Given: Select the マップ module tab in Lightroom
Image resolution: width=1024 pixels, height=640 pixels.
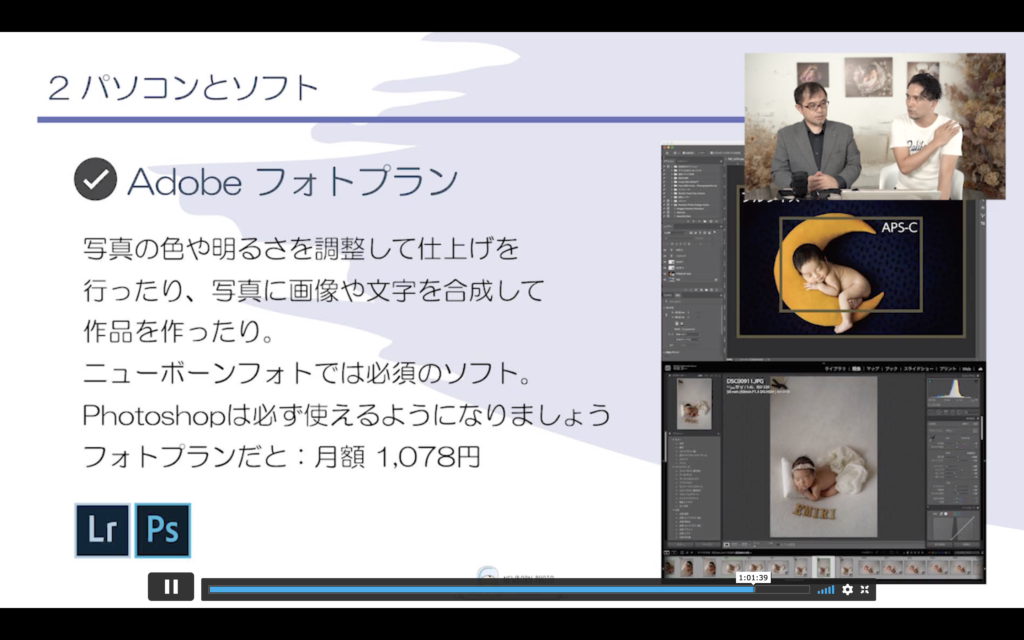Looking at the screenshot, I should click(x=873, y=369).
